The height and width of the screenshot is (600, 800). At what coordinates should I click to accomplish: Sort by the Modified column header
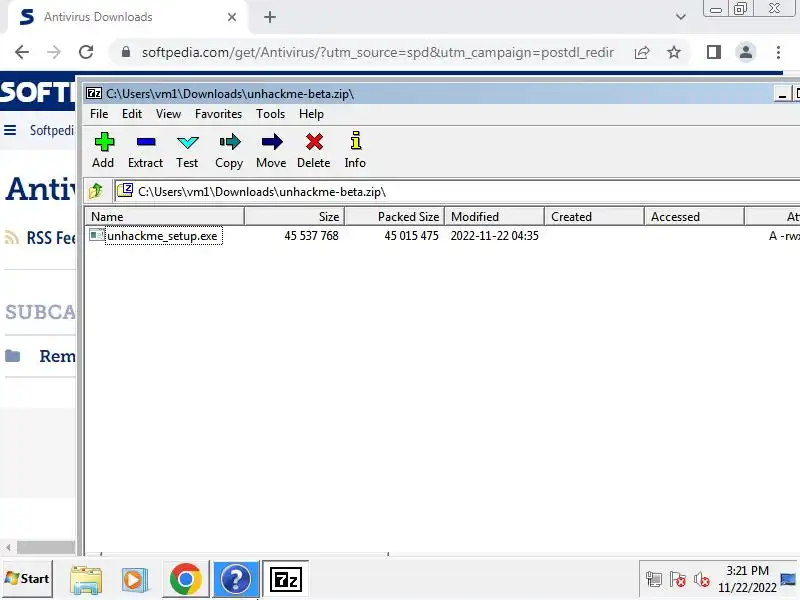(x=494, y=216)
